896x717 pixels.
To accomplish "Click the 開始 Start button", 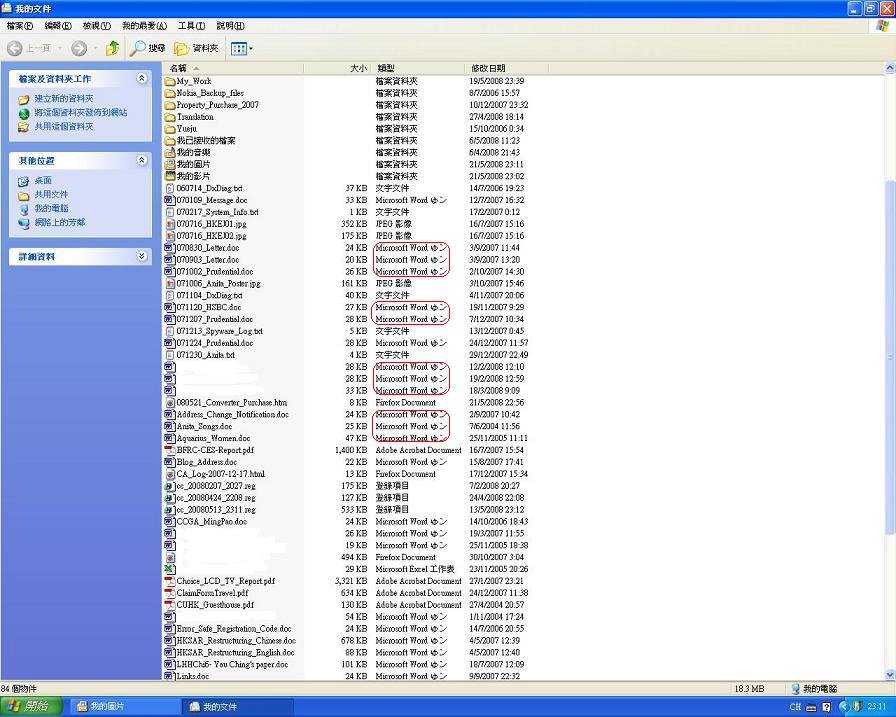I will [31, 707].
